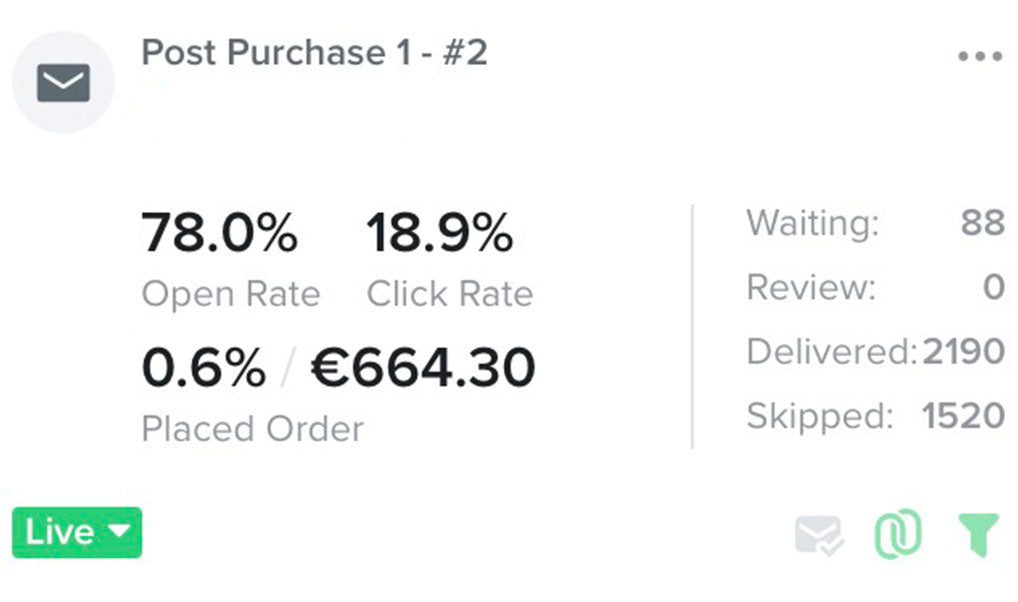Click the 0.6% placed order percentage
1018x602 pixels.
[x=204, y=368]
